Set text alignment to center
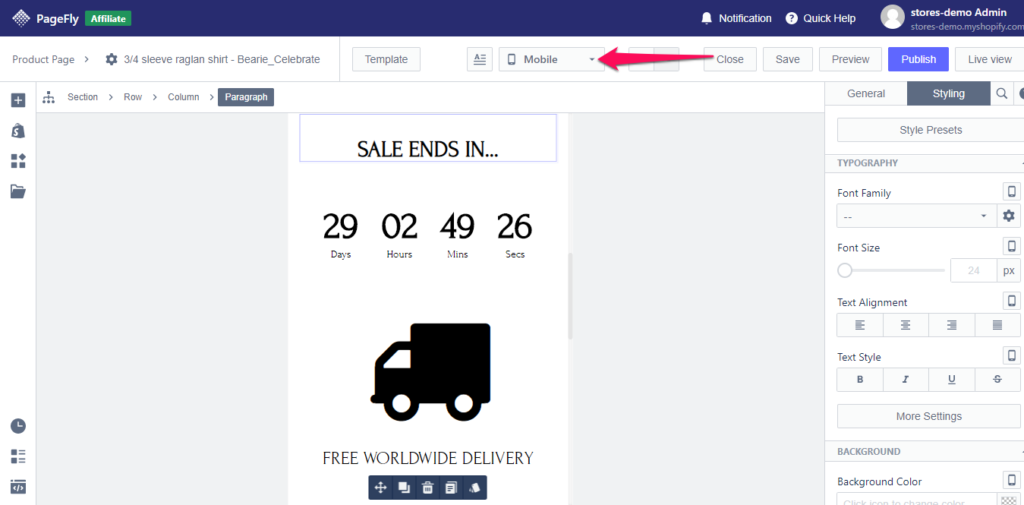The height and width of the screenshot is (505, 1024). (905, 325)
